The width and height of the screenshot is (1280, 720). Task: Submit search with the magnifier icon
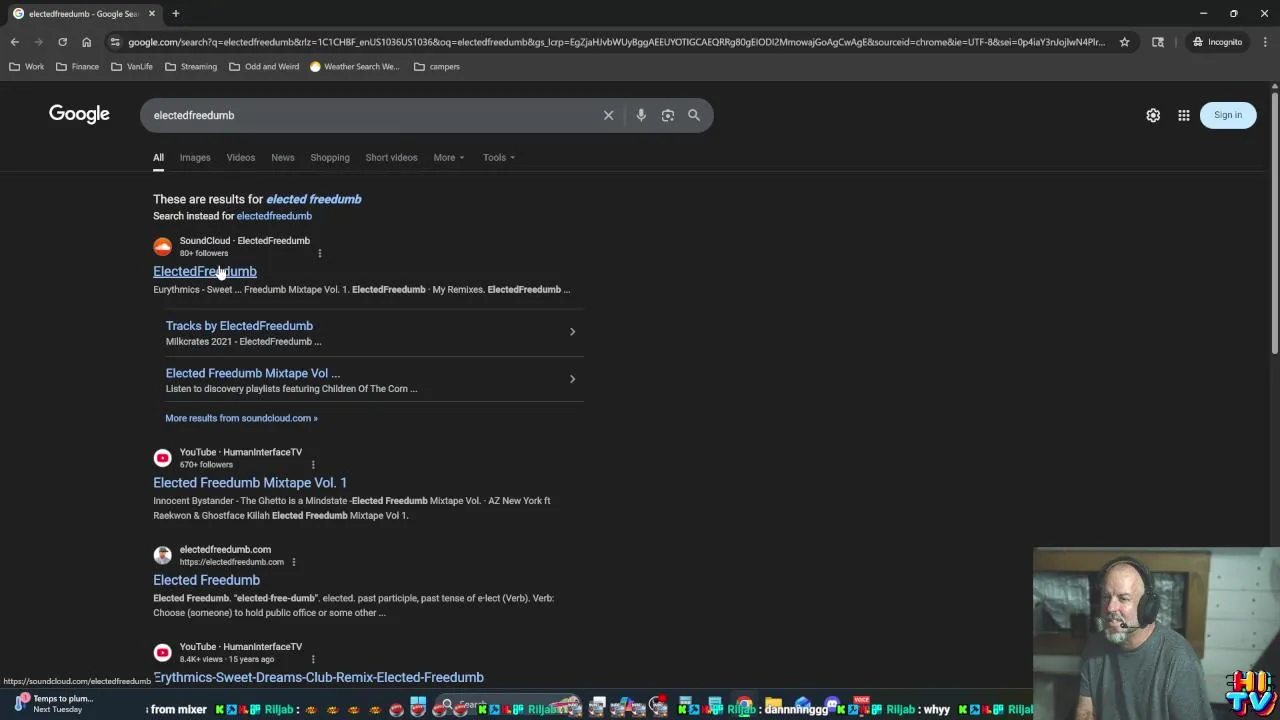pos(694,115)
